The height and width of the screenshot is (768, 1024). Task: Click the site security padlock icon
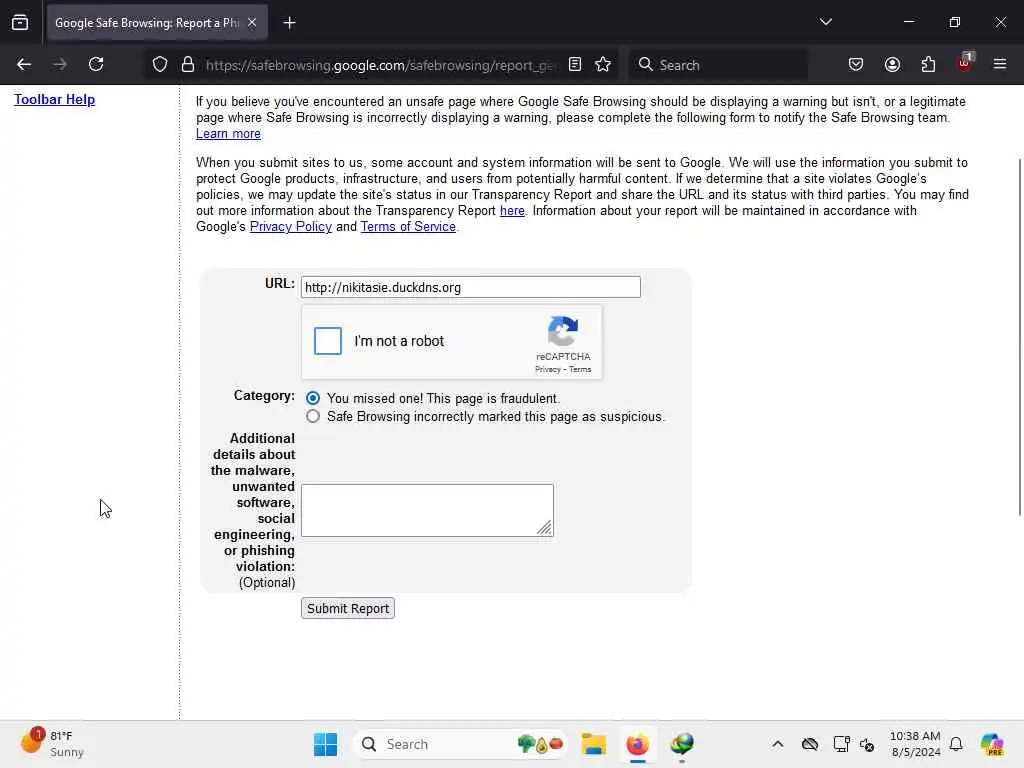(188, 65)
